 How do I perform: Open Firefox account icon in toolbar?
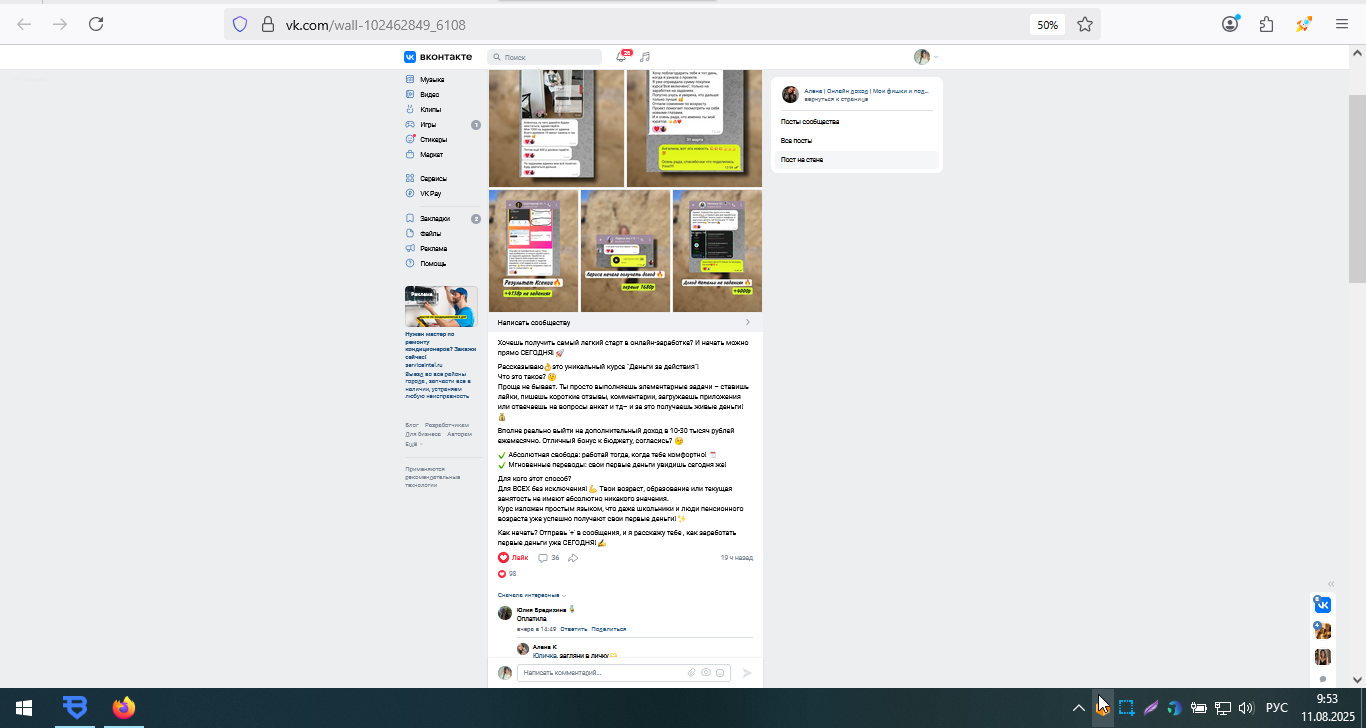pos(1230,24)
